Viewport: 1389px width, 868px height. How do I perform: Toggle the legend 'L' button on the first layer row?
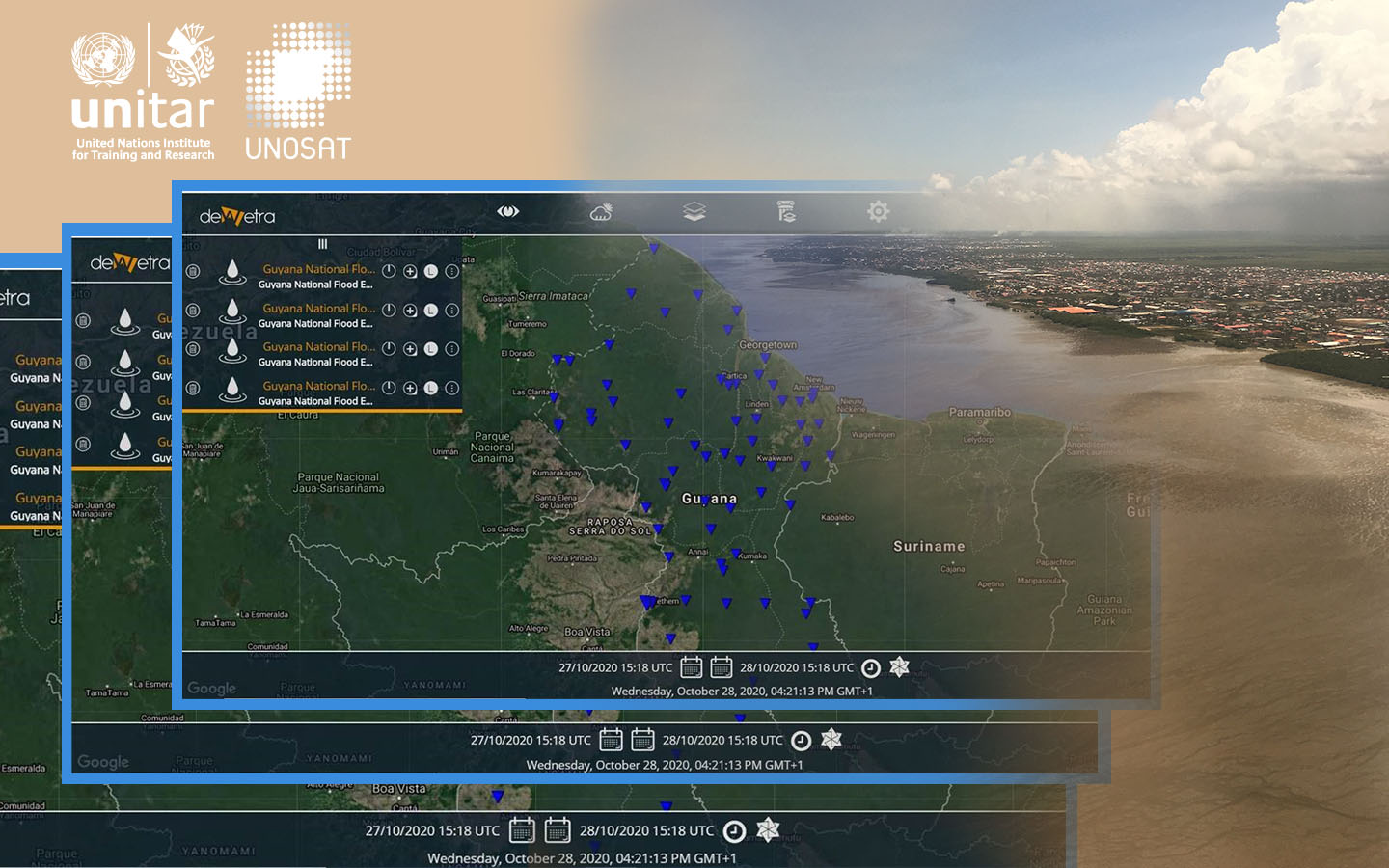point(431,272)
